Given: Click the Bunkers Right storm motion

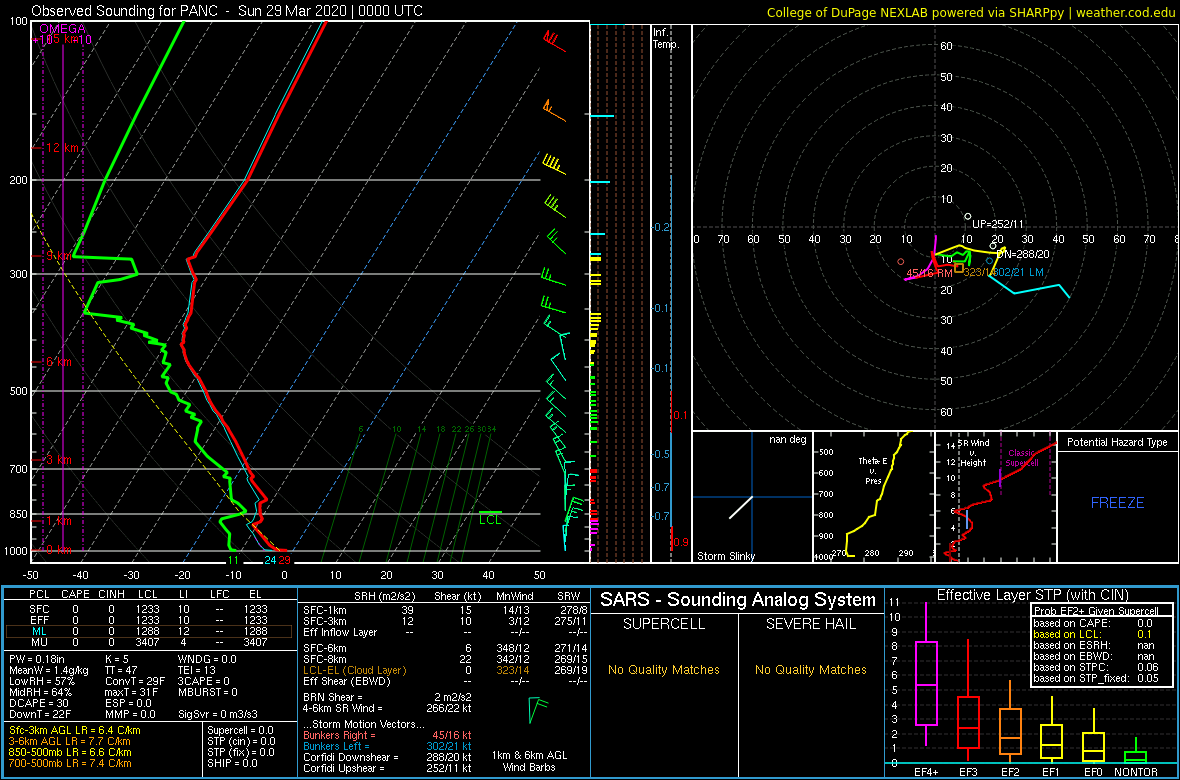Looking at the screenshot, I should tap(388, 735).
